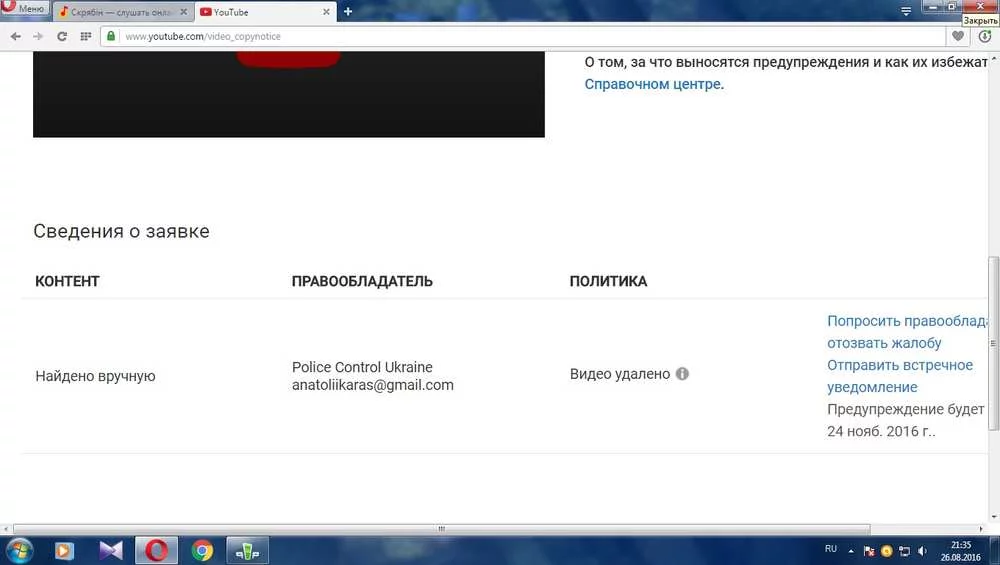Click the Opera Turbo/download indicator icon
The image size is (1000, 565).
click(x=985, y=36)
